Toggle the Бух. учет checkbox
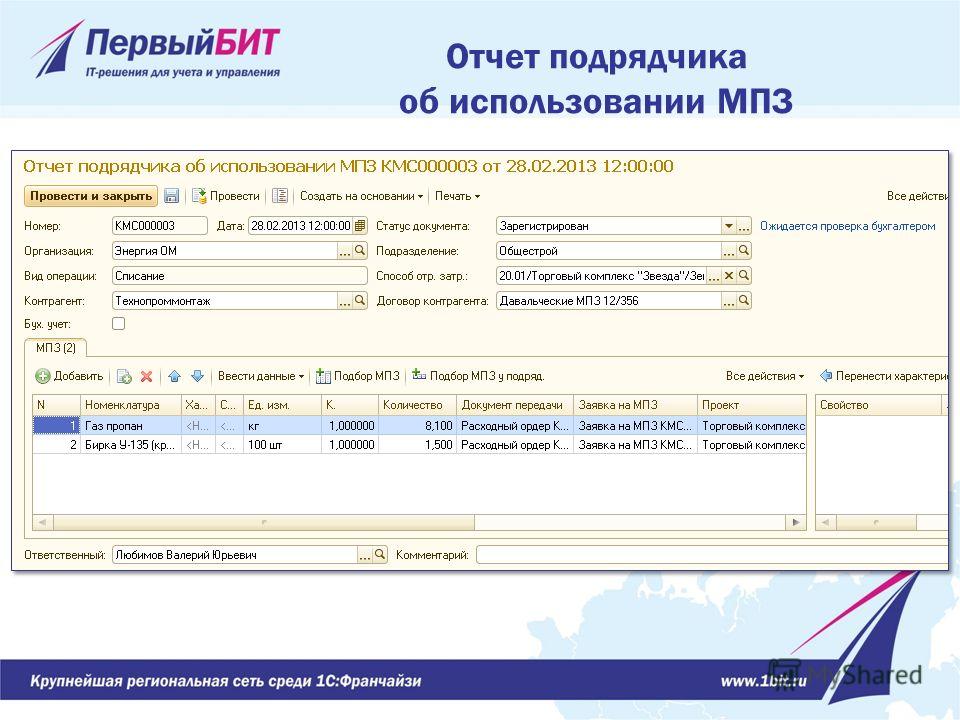 (x=119, y=324)
